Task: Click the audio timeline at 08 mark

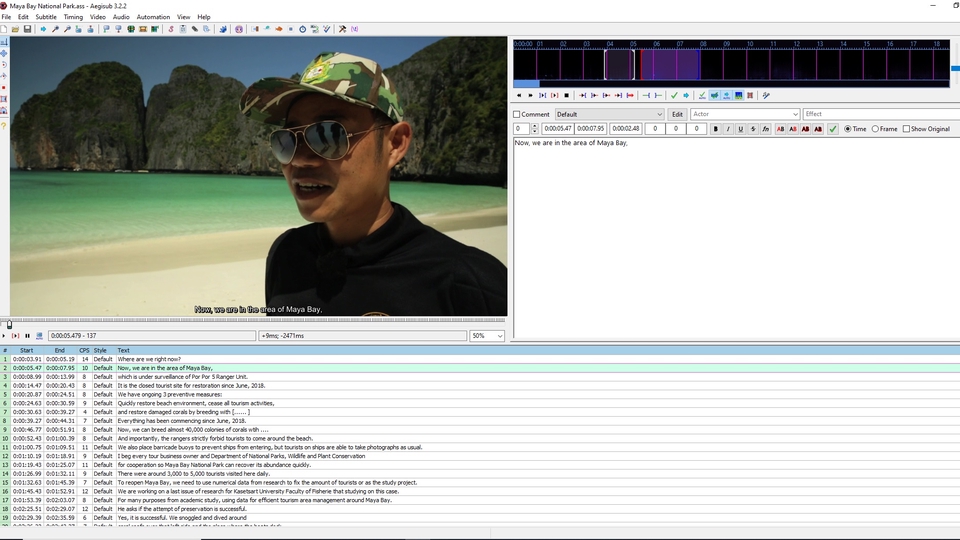Action: pos(703,44)
